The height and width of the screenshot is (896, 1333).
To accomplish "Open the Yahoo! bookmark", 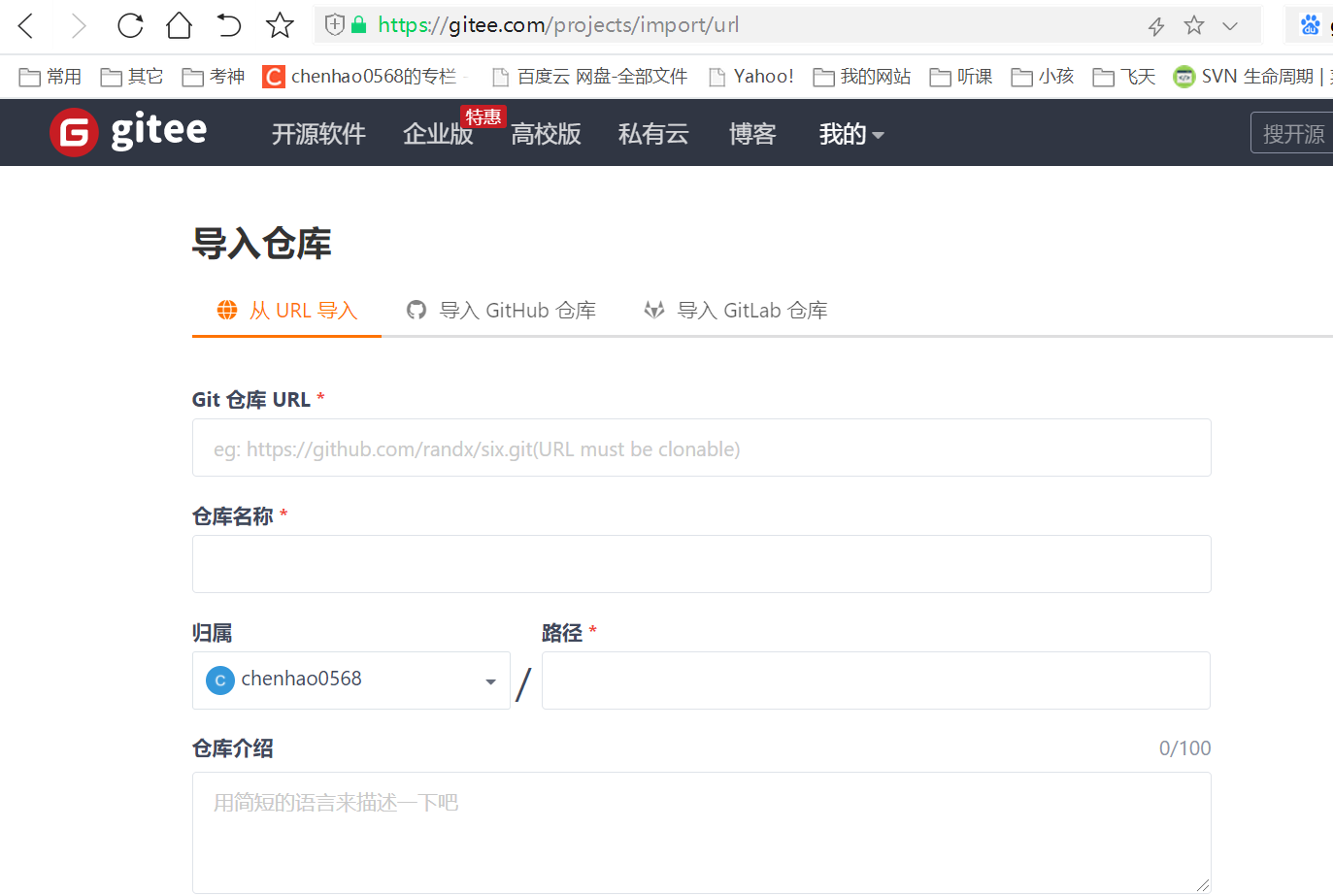I will (751, 77).
